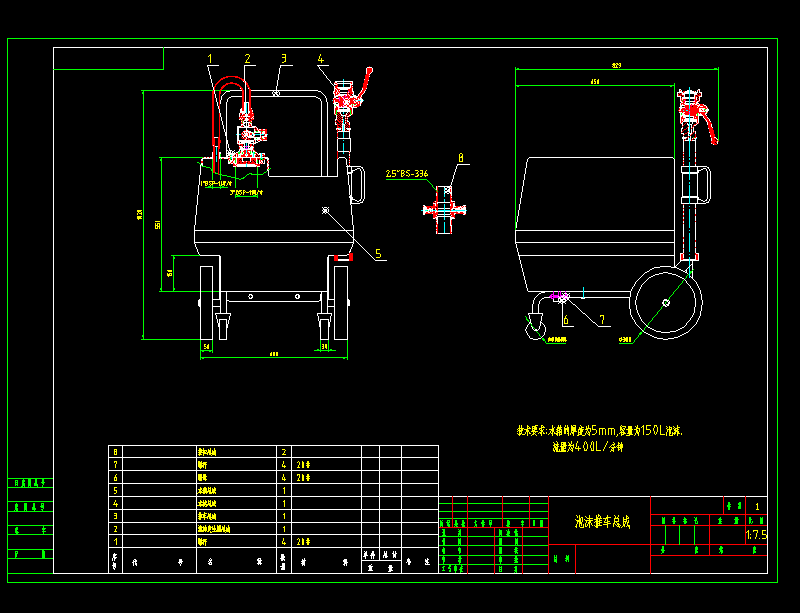Select callout number 2 above the valve
800x613 pixels.
(x=248, y=58)
